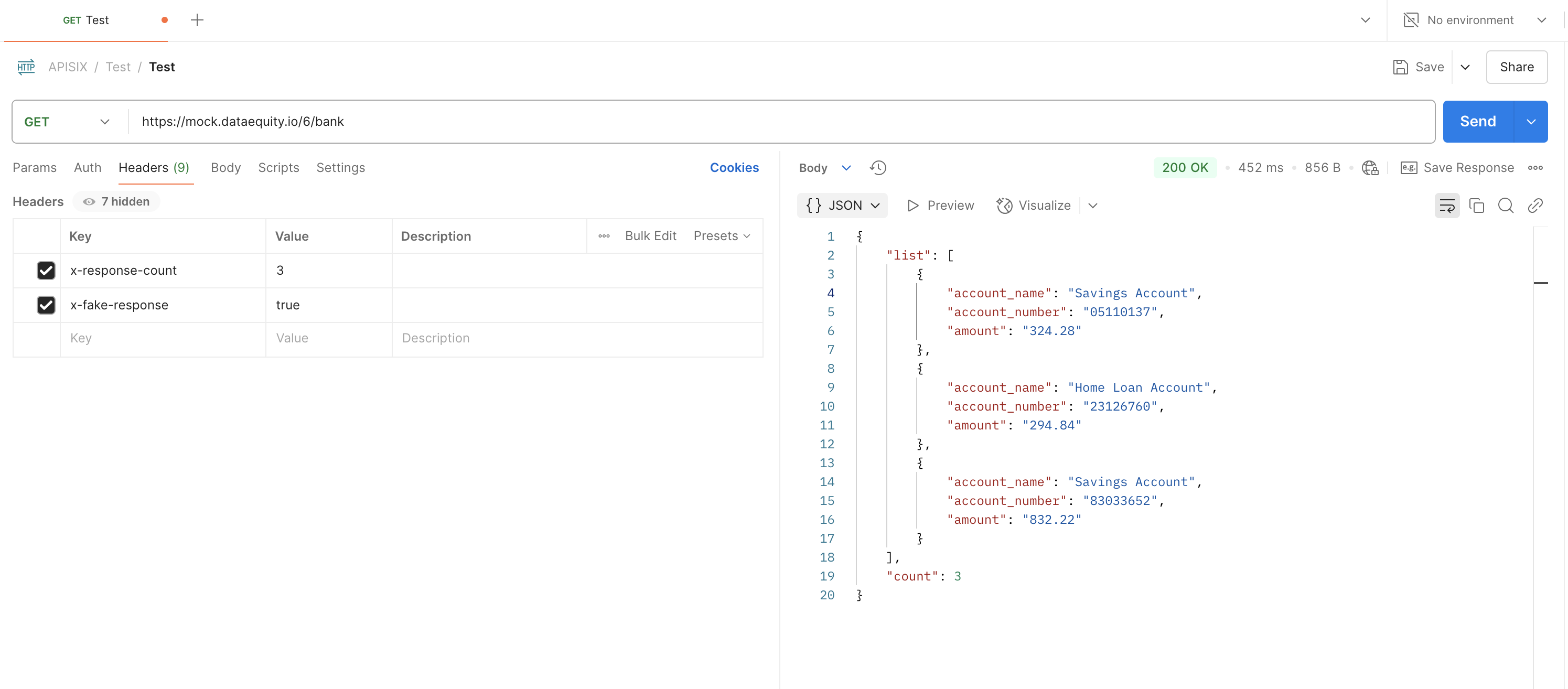Copy link icon in response toolbar
This screenshot has width=1568, height=689.
[x=1534, y=206]
